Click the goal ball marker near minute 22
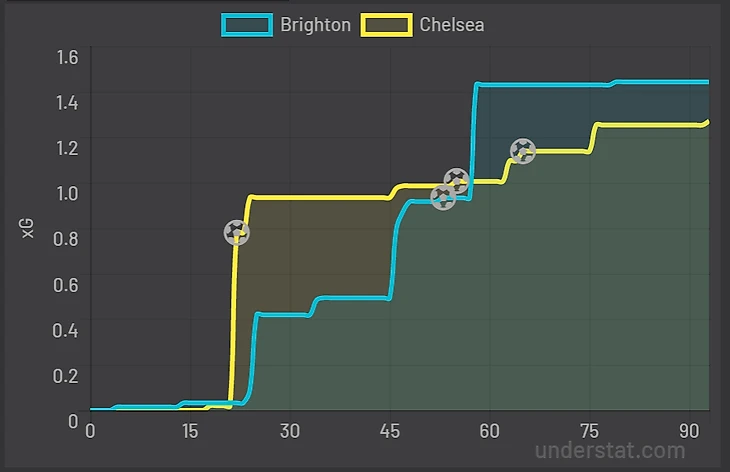 pyautogui.click(x=237, y=233)
